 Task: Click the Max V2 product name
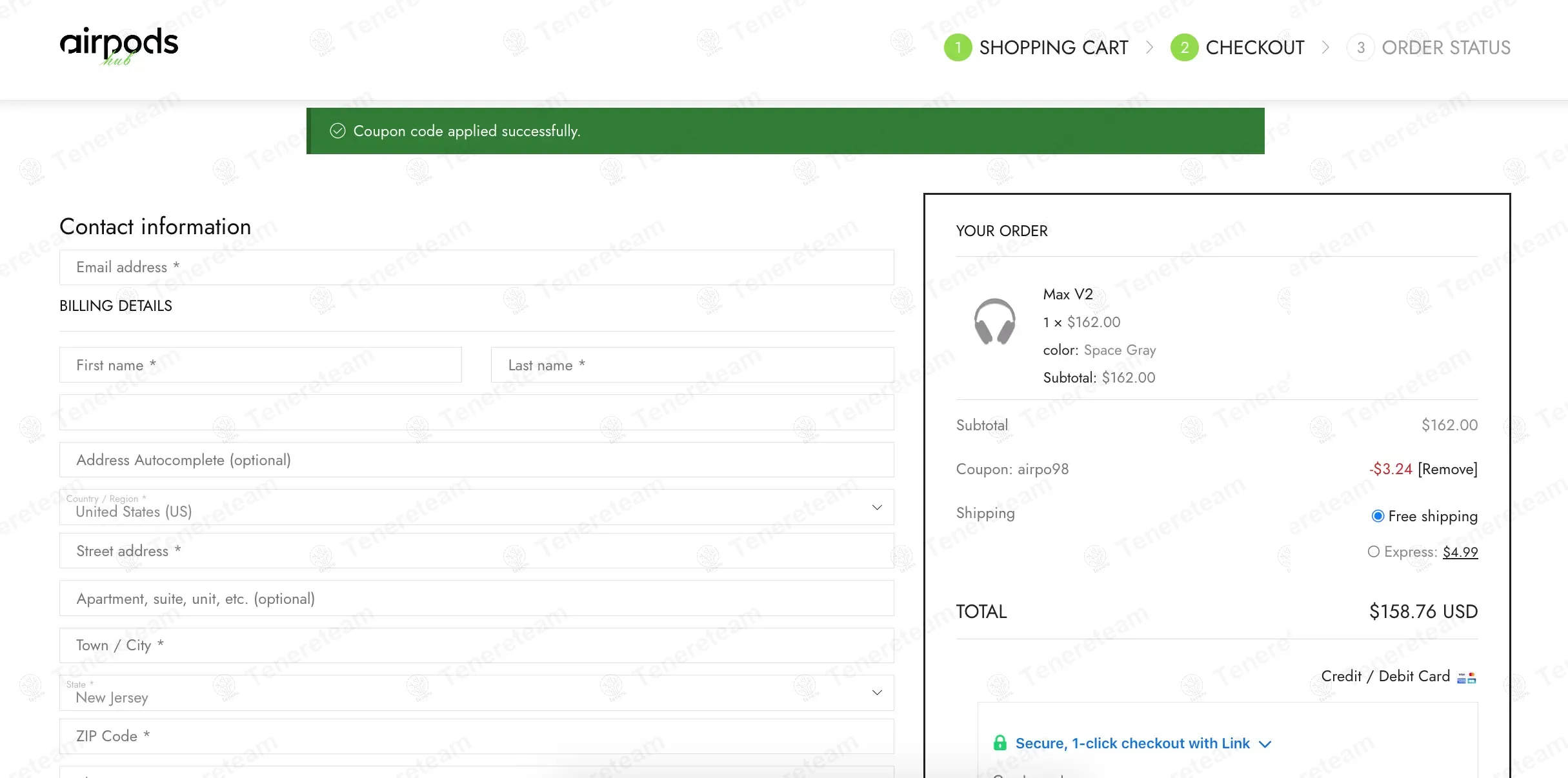(x=1068, y=294)
